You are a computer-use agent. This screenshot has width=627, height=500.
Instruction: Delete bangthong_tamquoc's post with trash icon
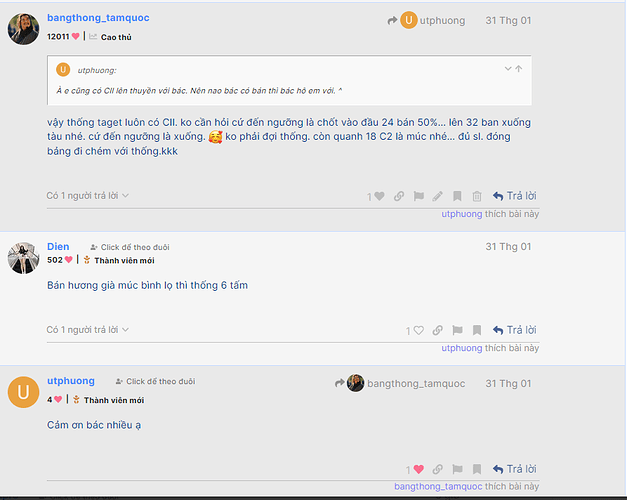(477, 196)
